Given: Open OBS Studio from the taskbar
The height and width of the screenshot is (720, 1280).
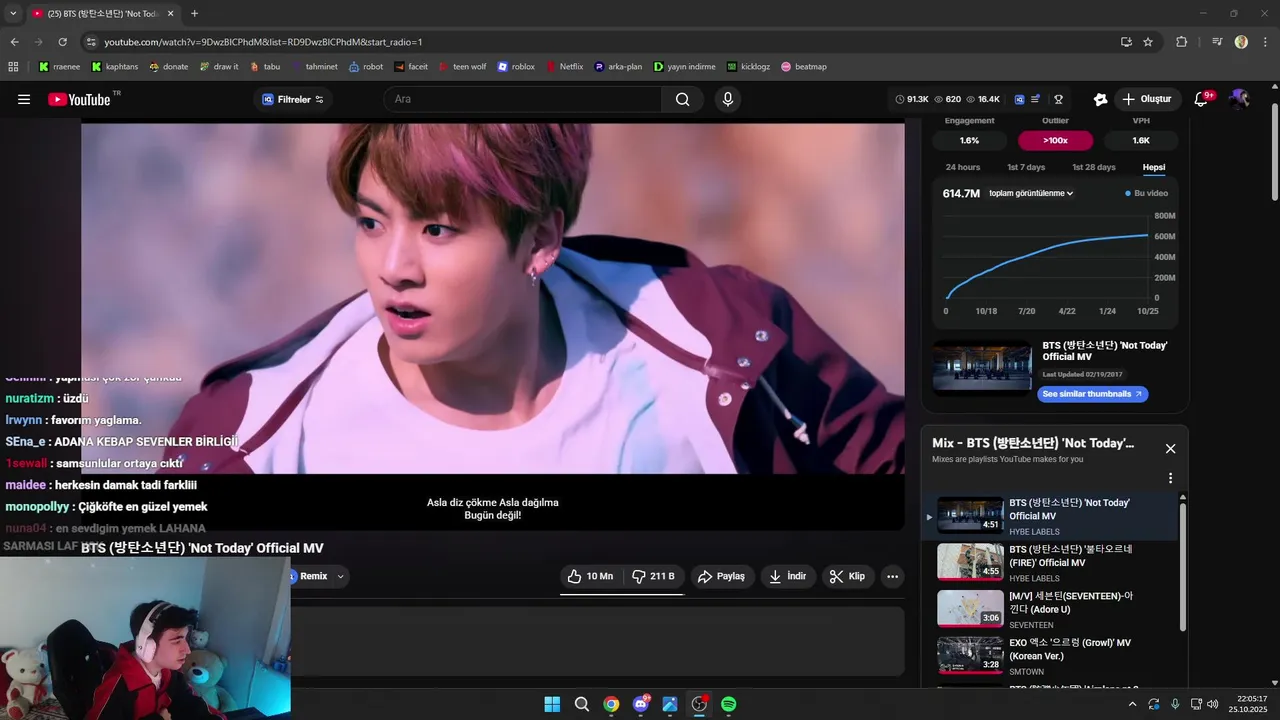Looking at the screenshot, I should point(699,704).
